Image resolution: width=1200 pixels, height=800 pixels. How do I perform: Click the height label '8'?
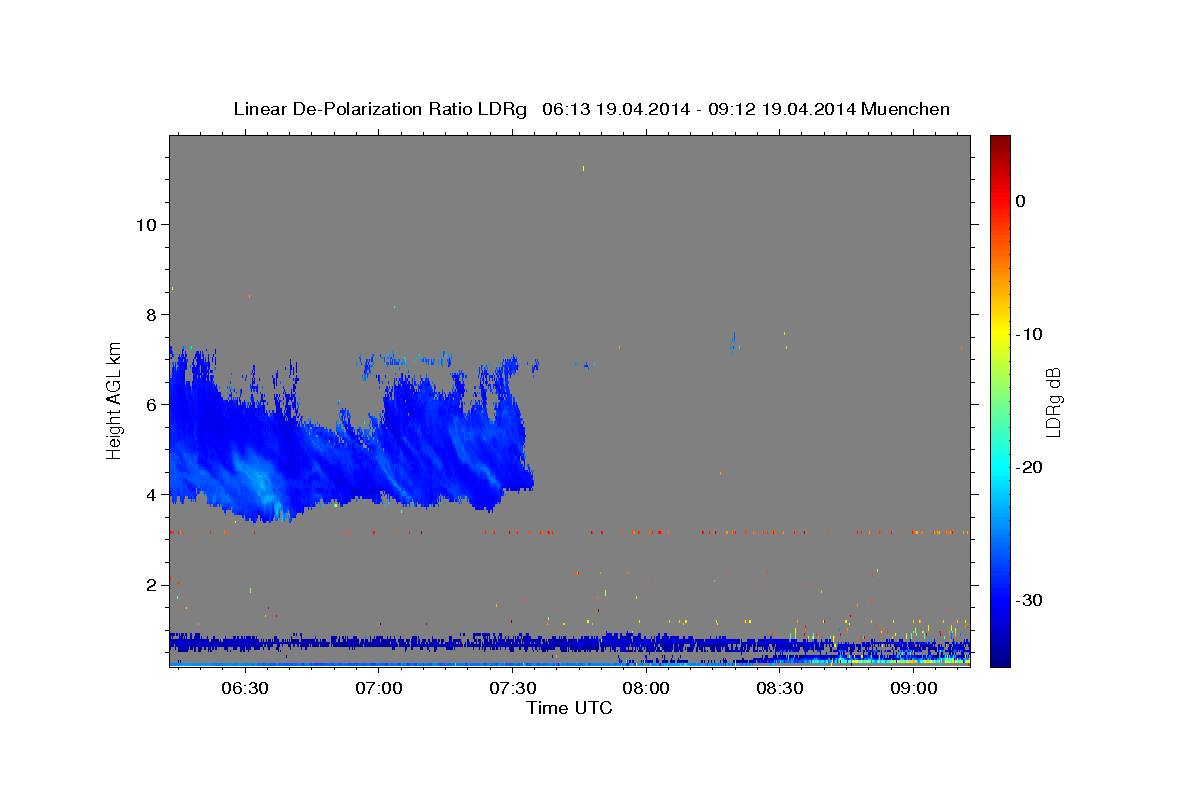149,314
